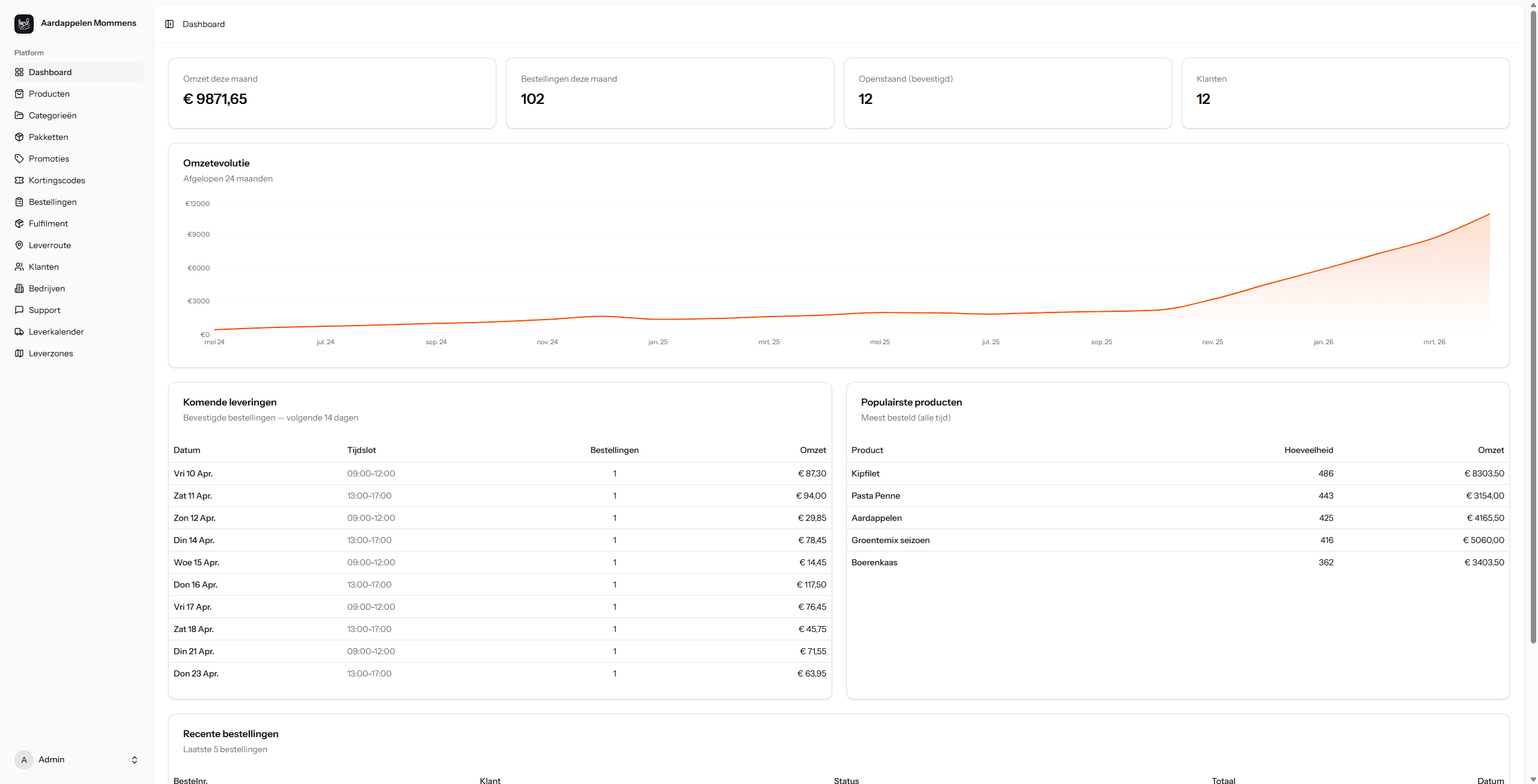Open the Support chat icon
1538x784 pixels.
(x=19, y=310)
